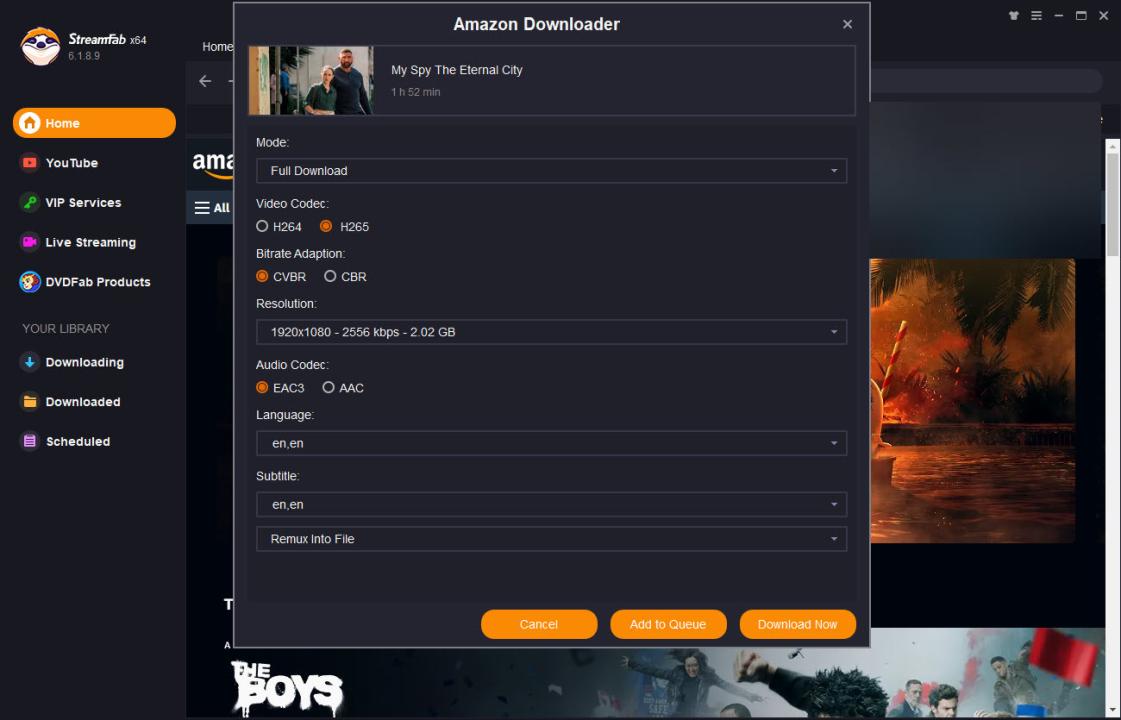
Task: Switch to the Home tab
Action: click(x=217, y=46)
